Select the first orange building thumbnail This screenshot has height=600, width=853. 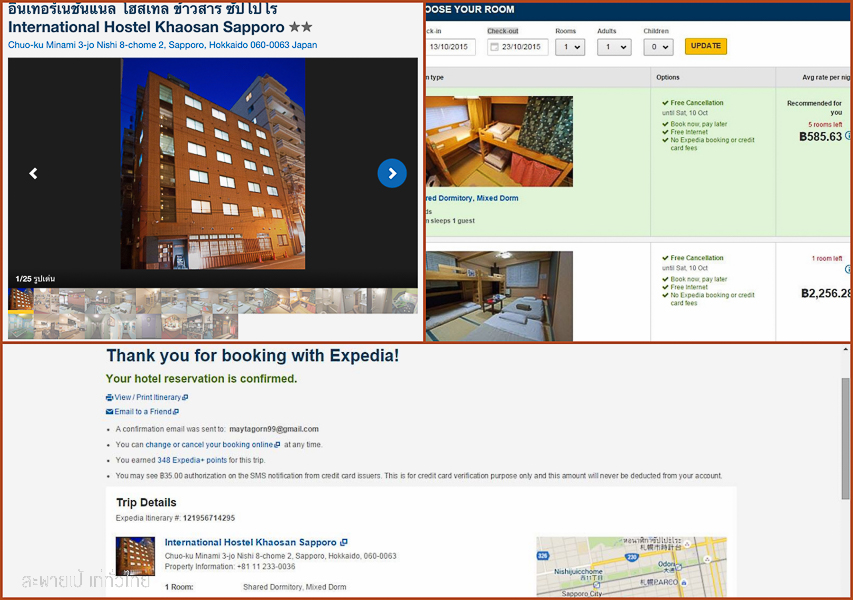21,299
